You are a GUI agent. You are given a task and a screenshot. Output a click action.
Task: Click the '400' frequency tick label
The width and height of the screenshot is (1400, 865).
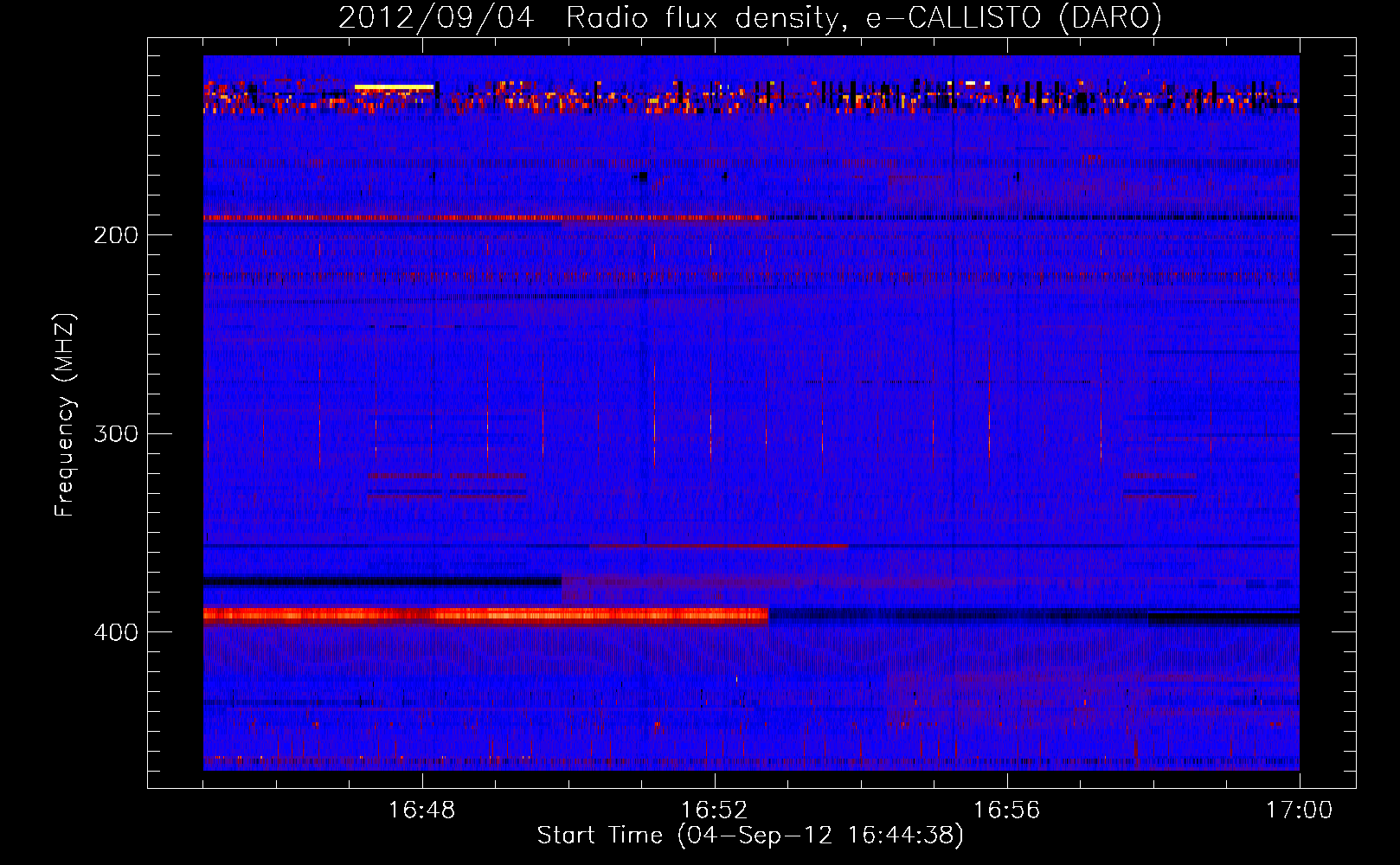[x=116, y=632]
